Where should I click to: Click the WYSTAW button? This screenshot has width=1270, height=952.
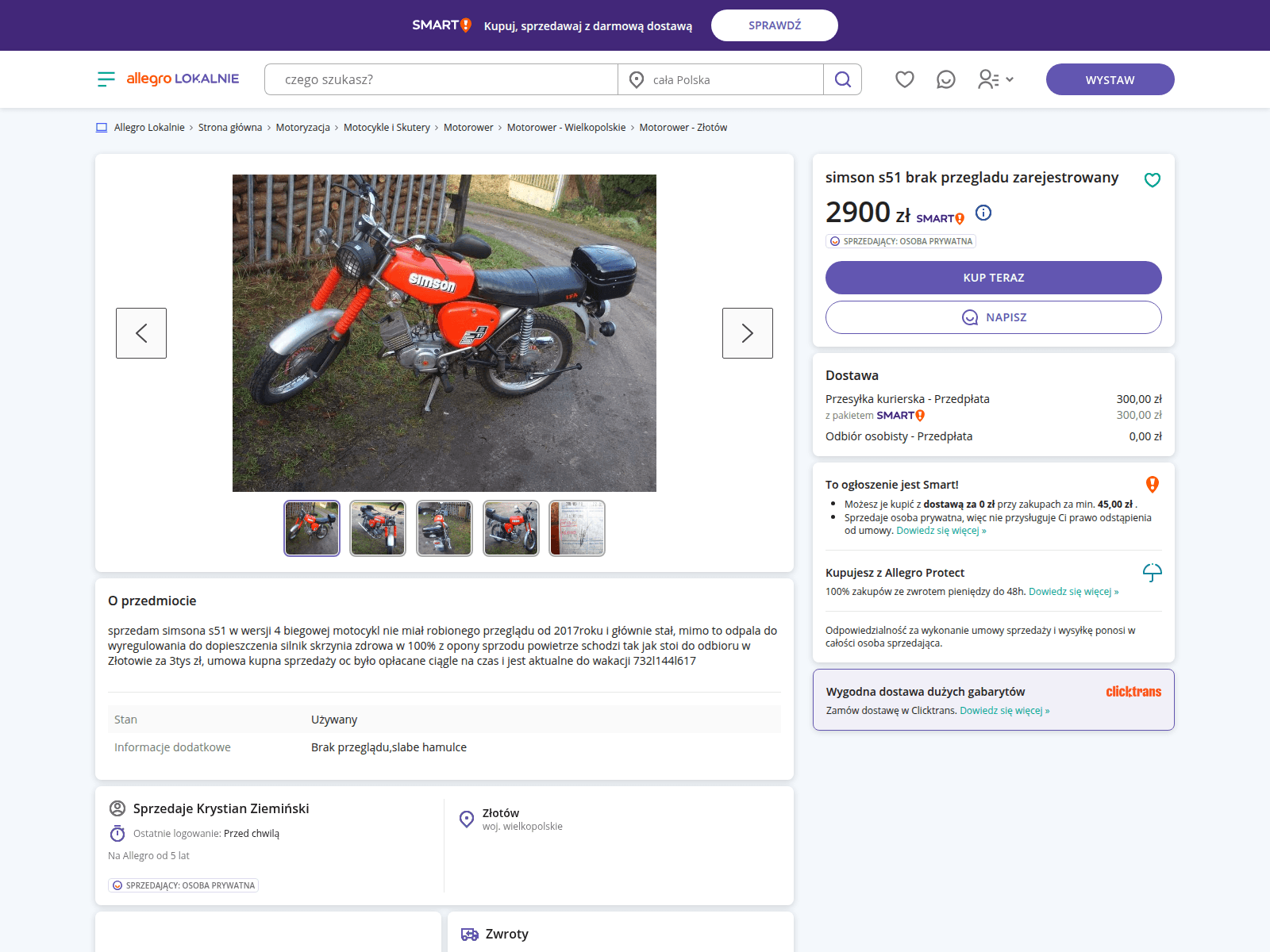click(1110, 79)
